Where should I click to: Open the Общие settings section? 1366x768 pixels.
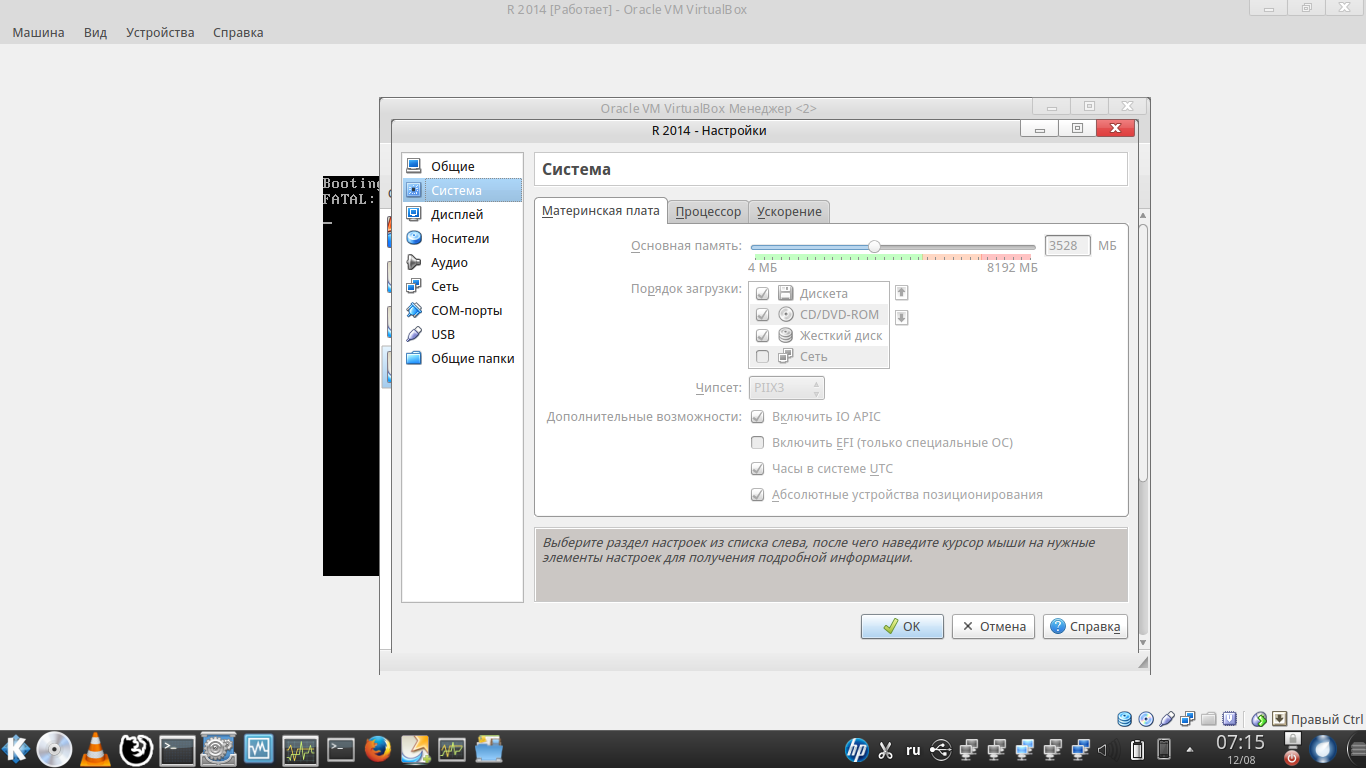point(452,166)
